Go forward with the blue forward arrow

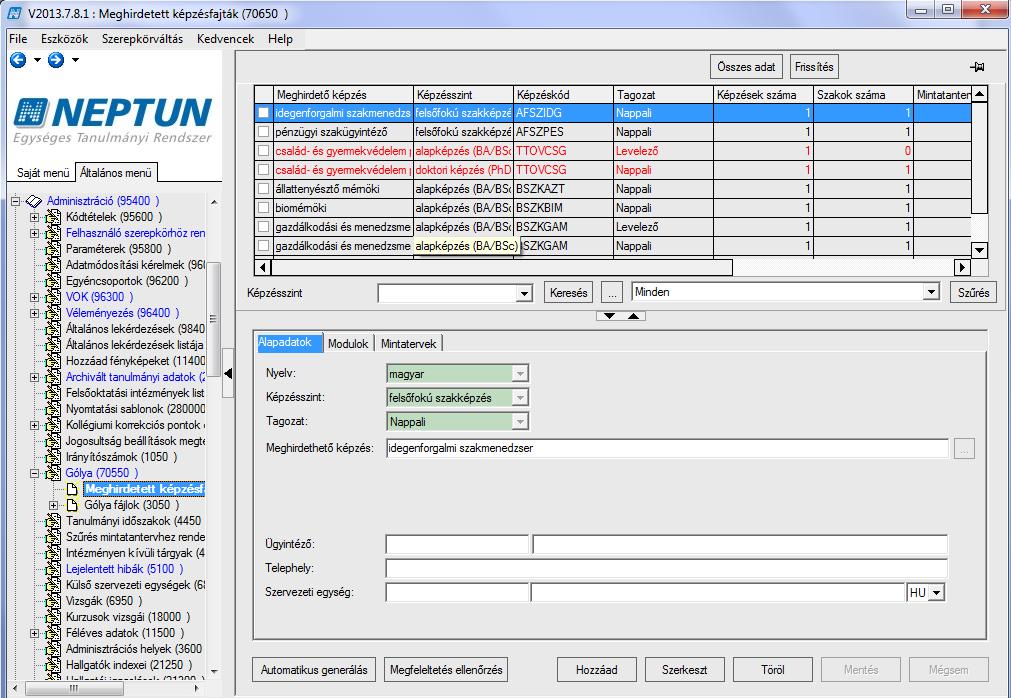click(x=56, y=60)
